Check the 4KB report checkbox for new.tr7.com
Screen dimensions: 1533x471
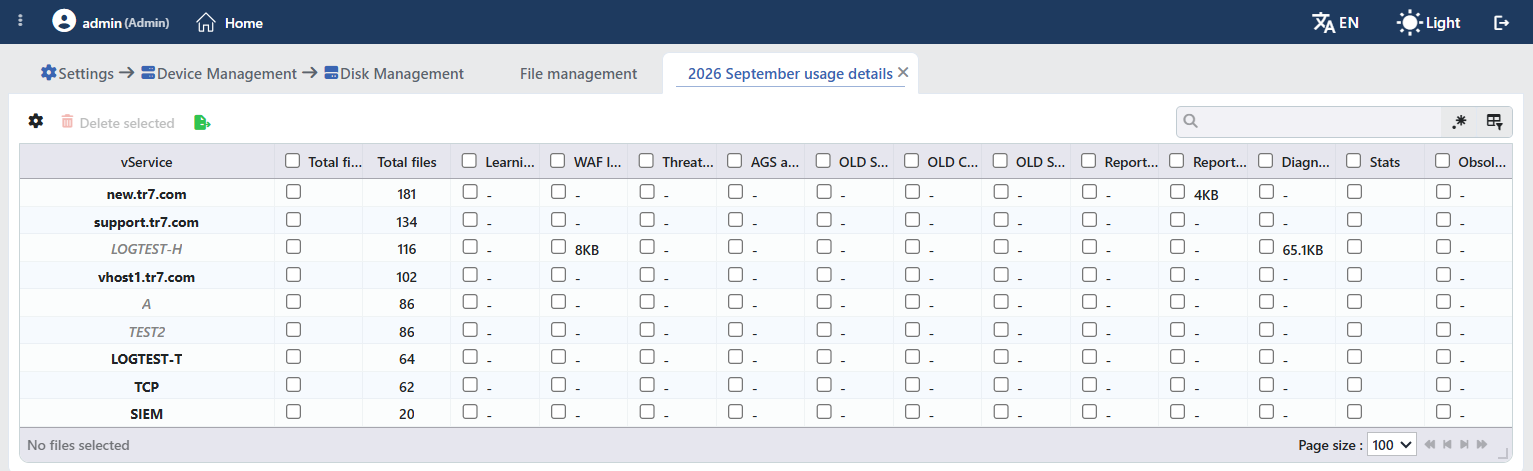1177,192
